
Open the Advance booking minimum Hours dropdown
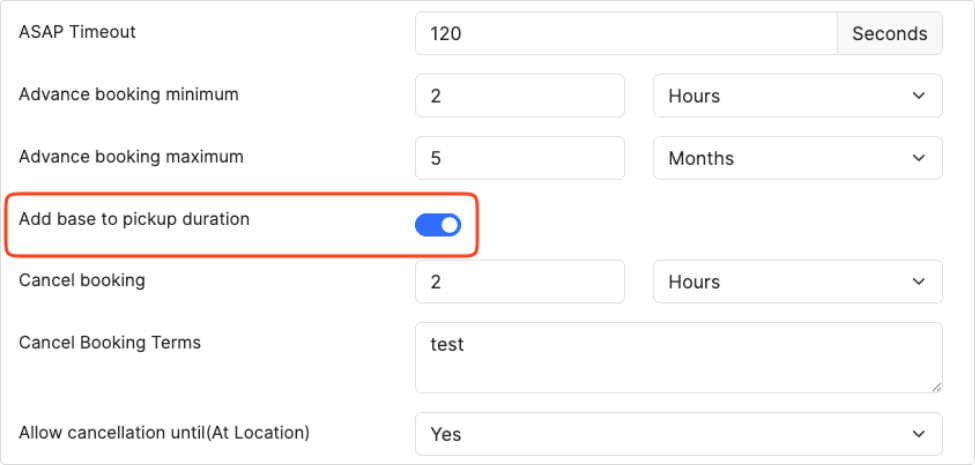pyautogui.click(x=798, y=96)
